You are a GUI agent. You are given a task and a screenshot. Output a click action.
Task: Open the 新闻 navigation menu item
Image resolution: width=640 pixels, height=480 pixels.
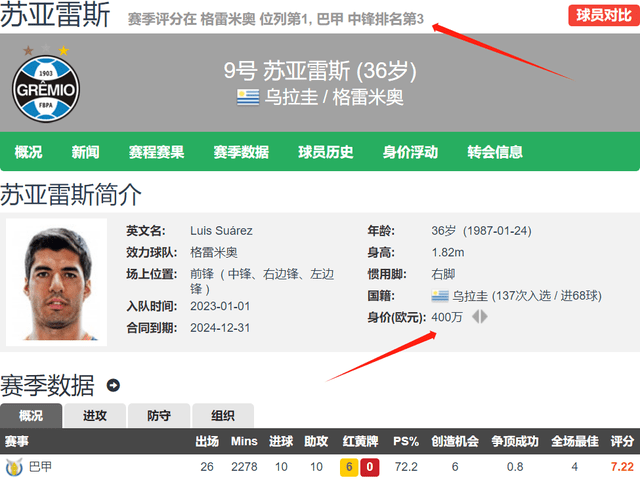click(85, 152)
